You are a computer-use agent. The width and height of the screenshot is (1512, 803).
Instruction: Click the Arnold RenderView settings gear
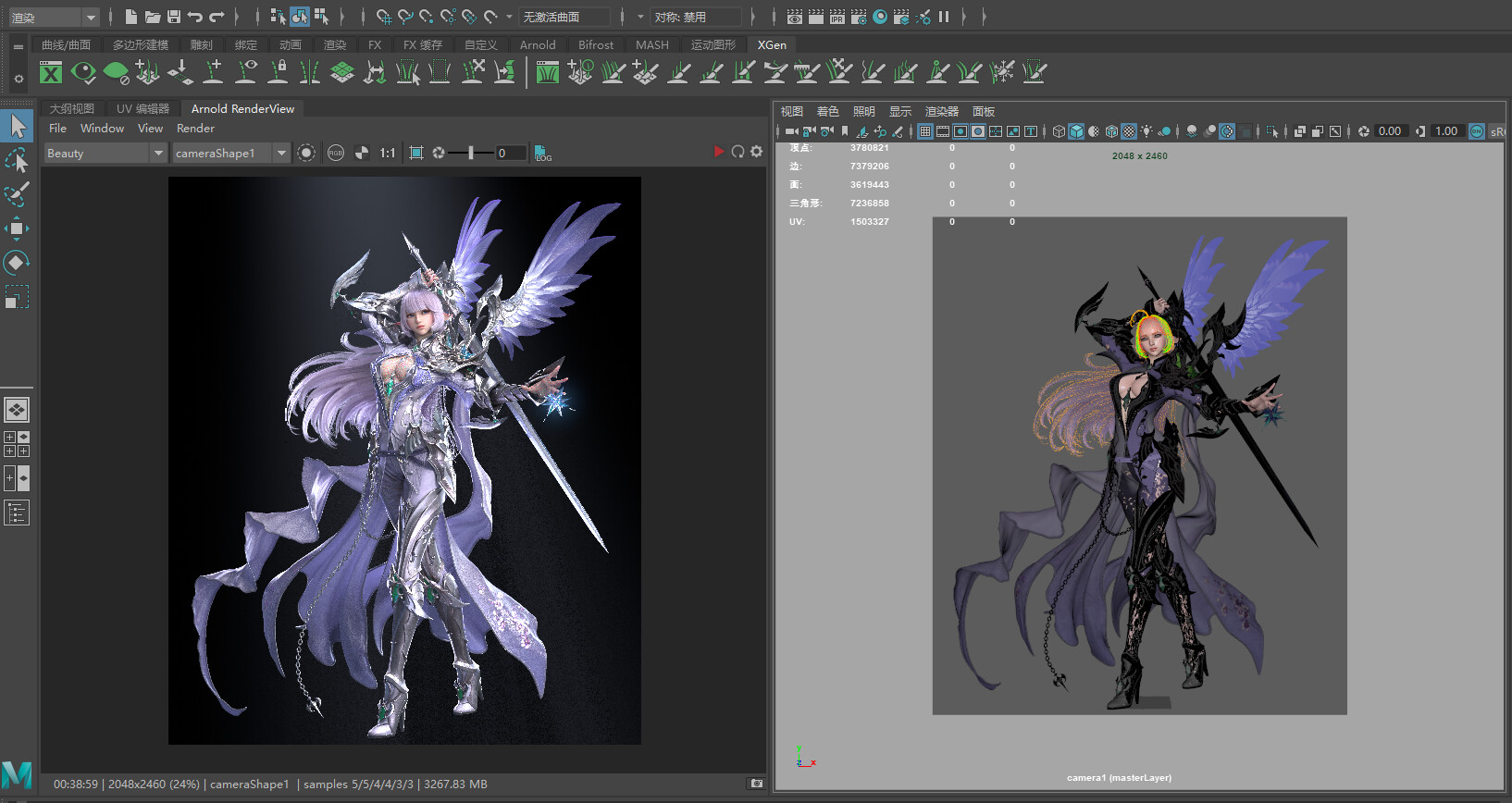757,152
